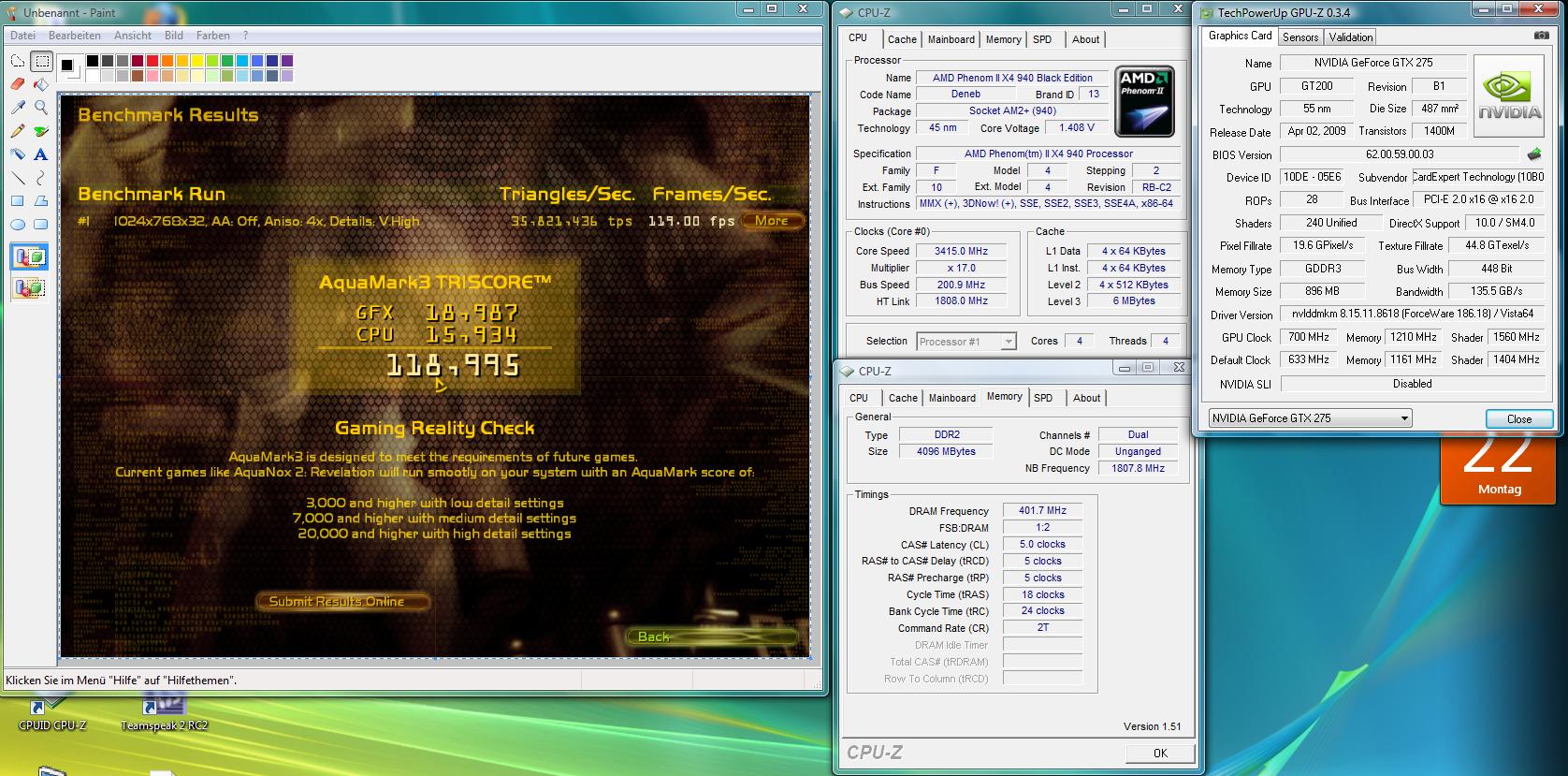Viewport: 1568px width, 776px height.
Task: Select the straight Line tool
Action: coord(18,178)
